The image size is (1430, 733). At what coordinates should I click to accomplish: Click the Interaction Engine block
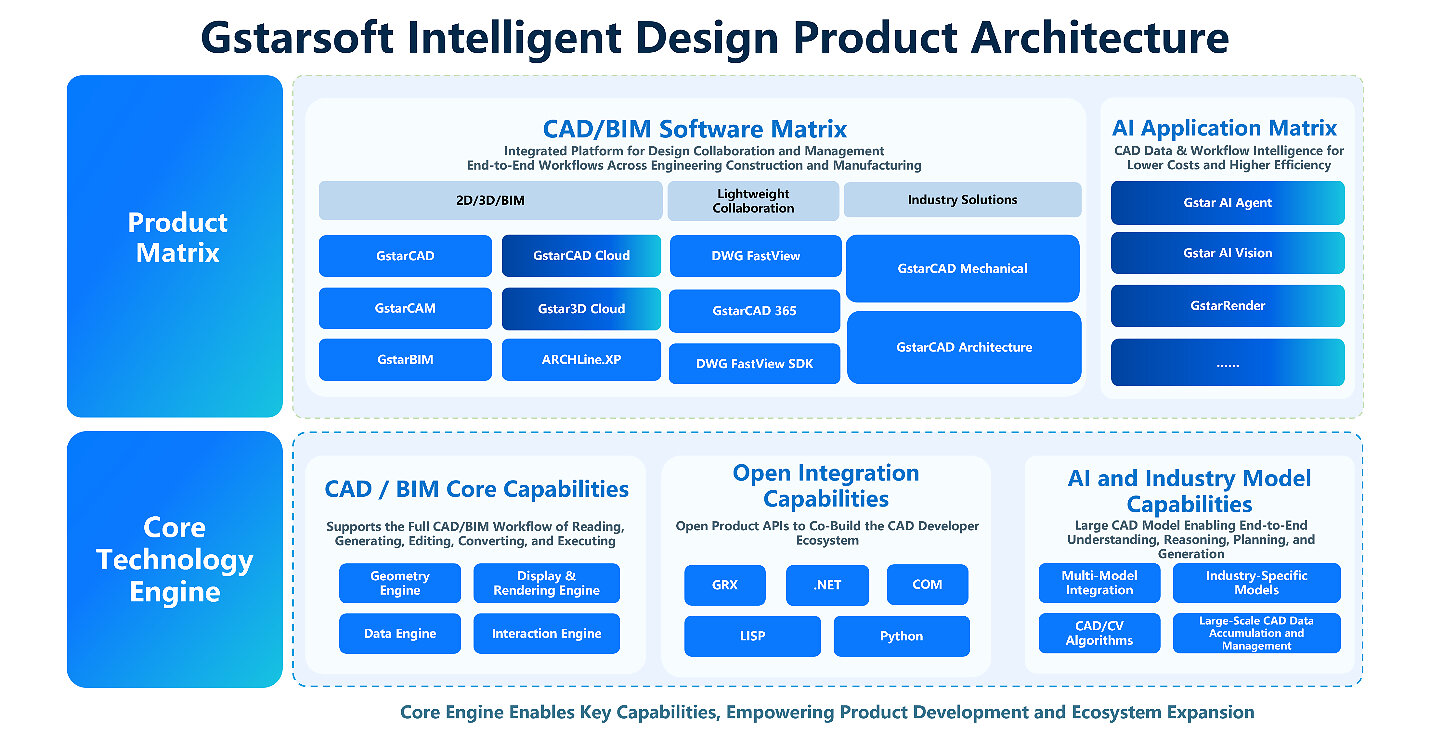(x=546, y=633)
